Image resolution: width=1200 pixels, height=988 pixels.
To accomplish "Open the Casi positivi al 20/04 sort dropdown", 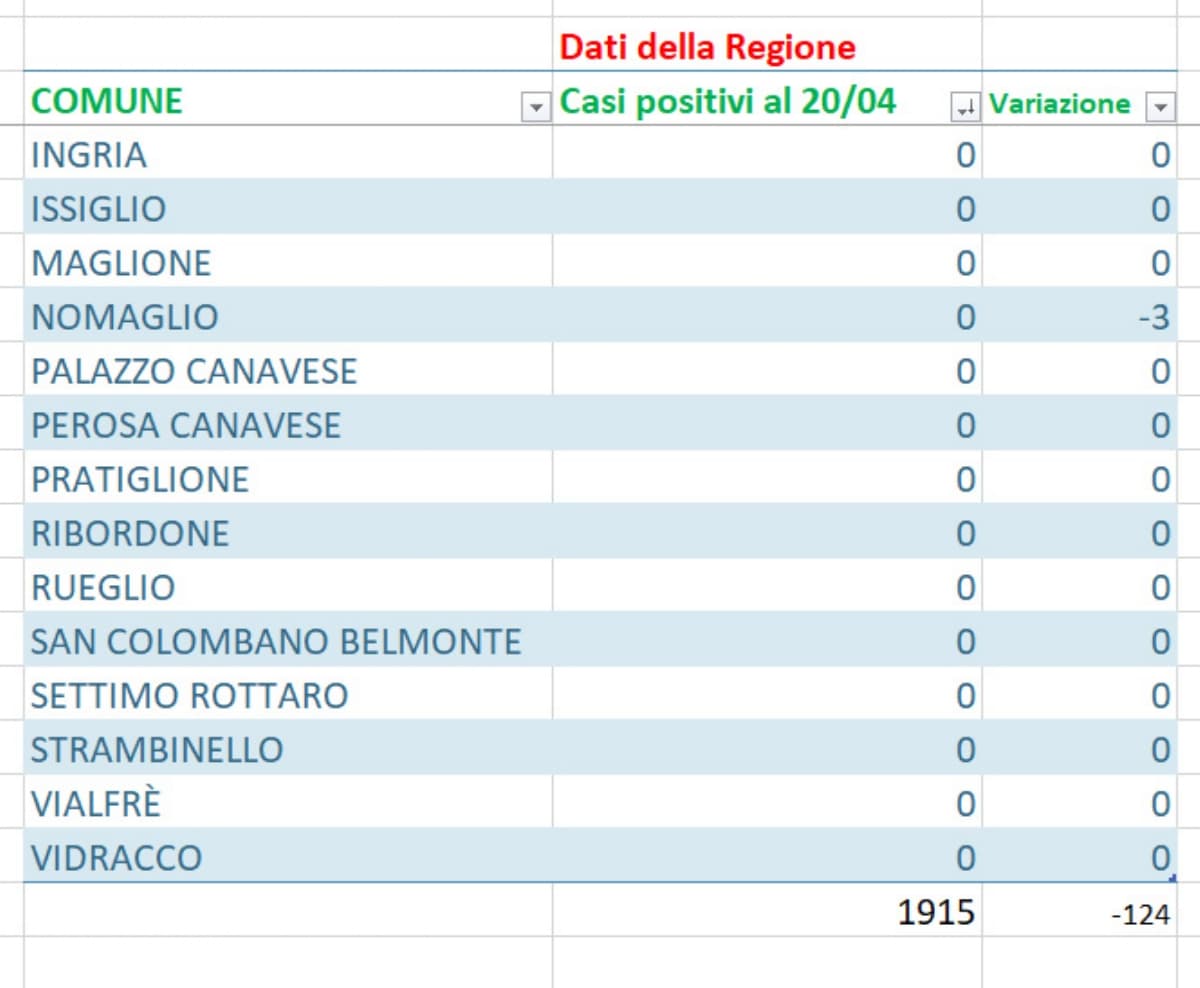I will 966,106.
